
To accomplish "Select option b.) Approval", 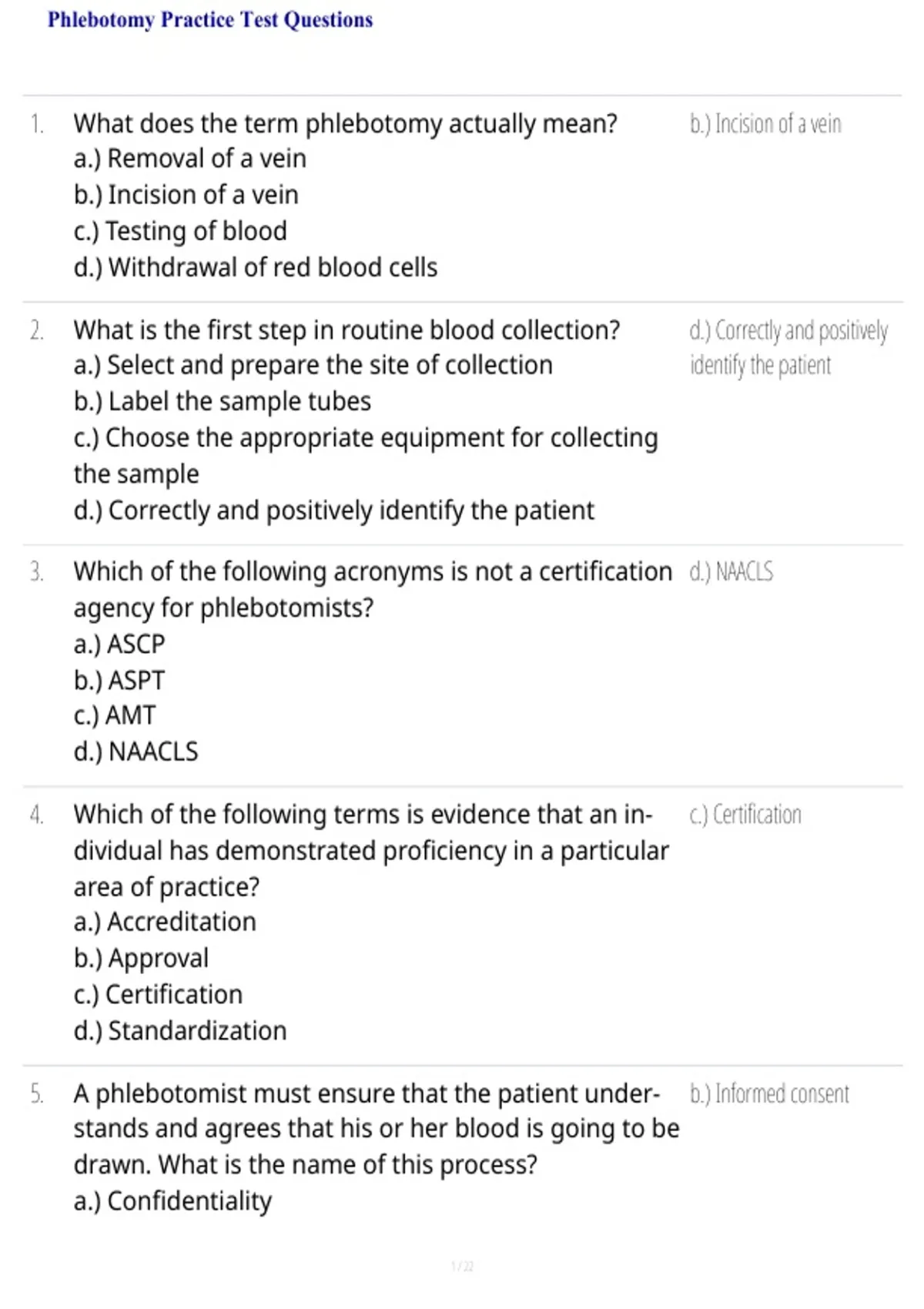I will click(141, 959).
